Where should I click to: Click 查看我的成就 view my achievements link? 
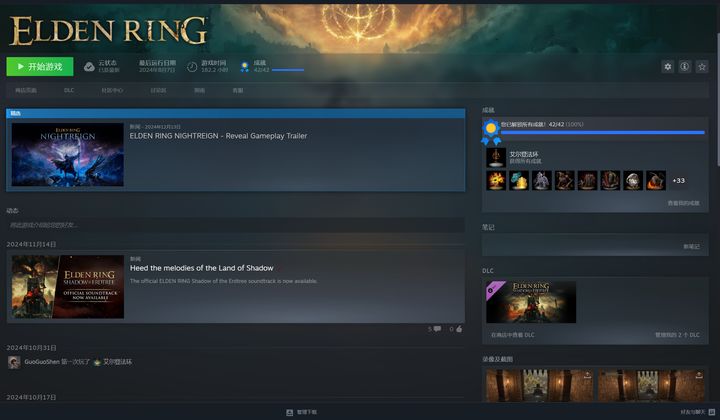(684, 203)
